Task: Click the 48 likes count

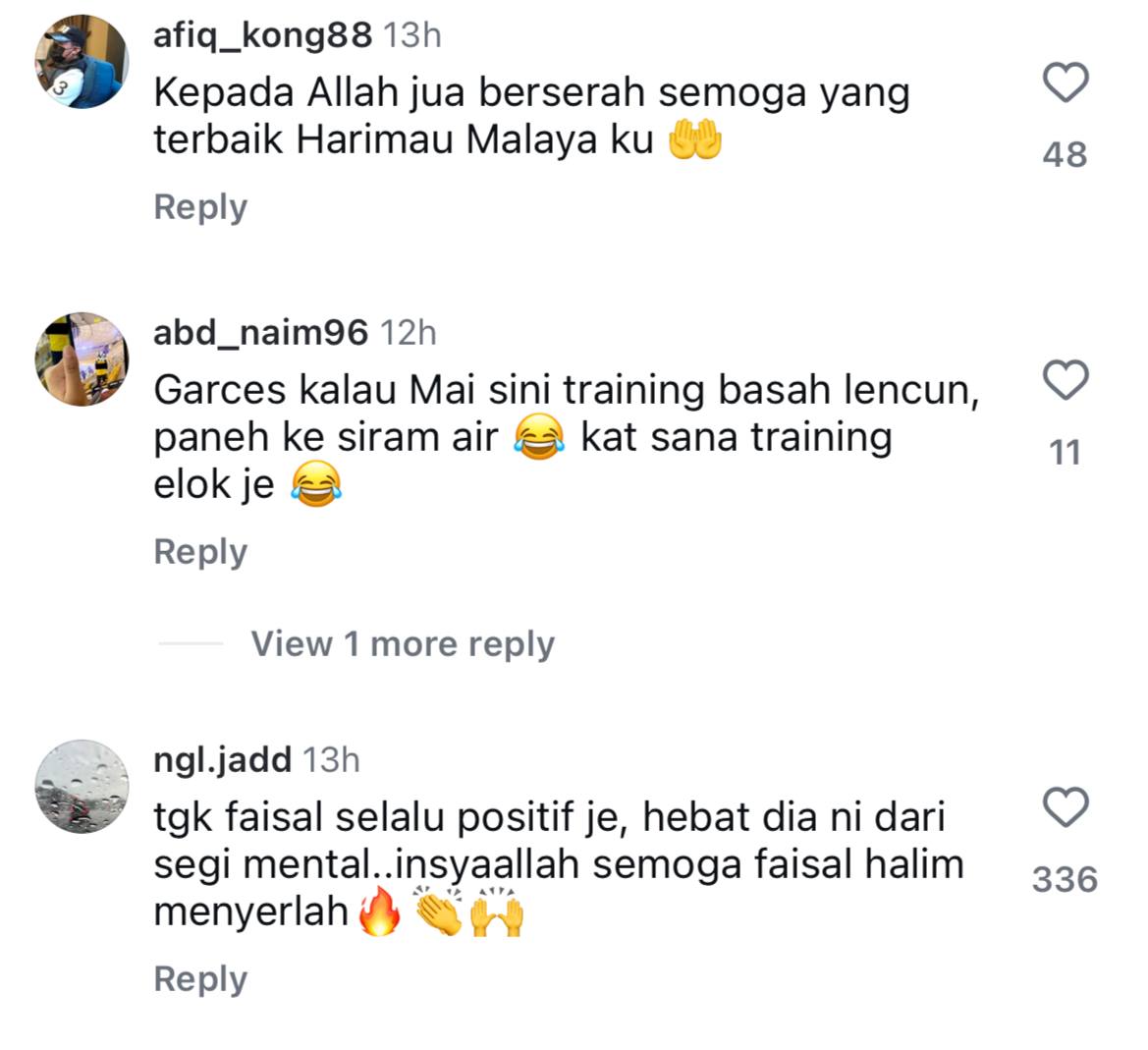Action: coord(1066,155)
